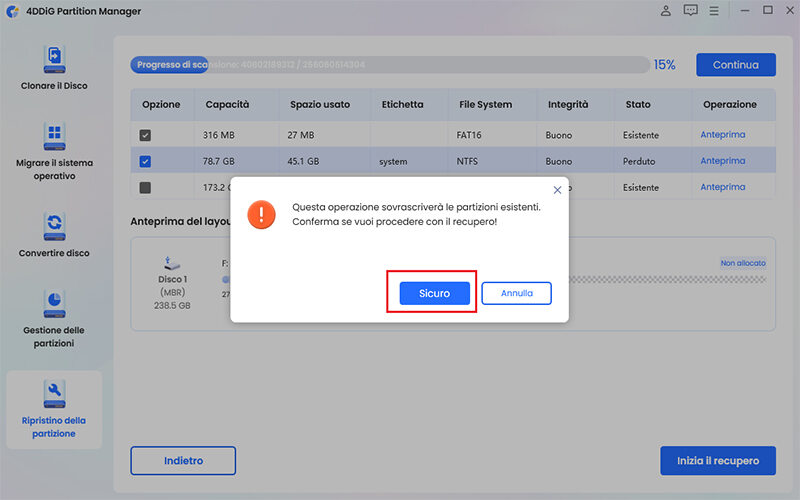Click the feedback chat icon in title bar
The height and width of the screenshot is (500, 800).
(x=690, y=11)
